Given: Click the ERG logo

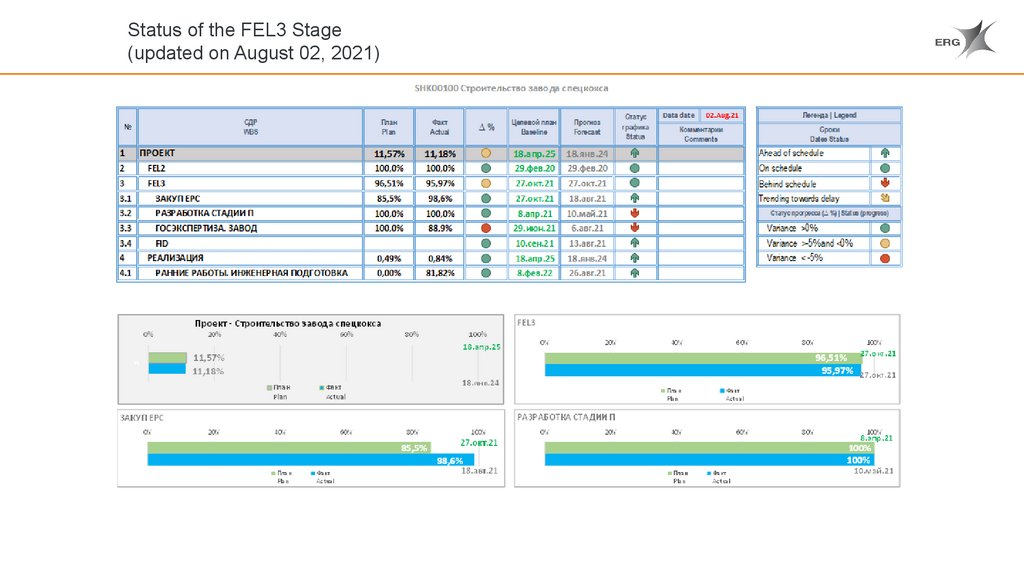Looking at the screenshot, I should point(966,40).
